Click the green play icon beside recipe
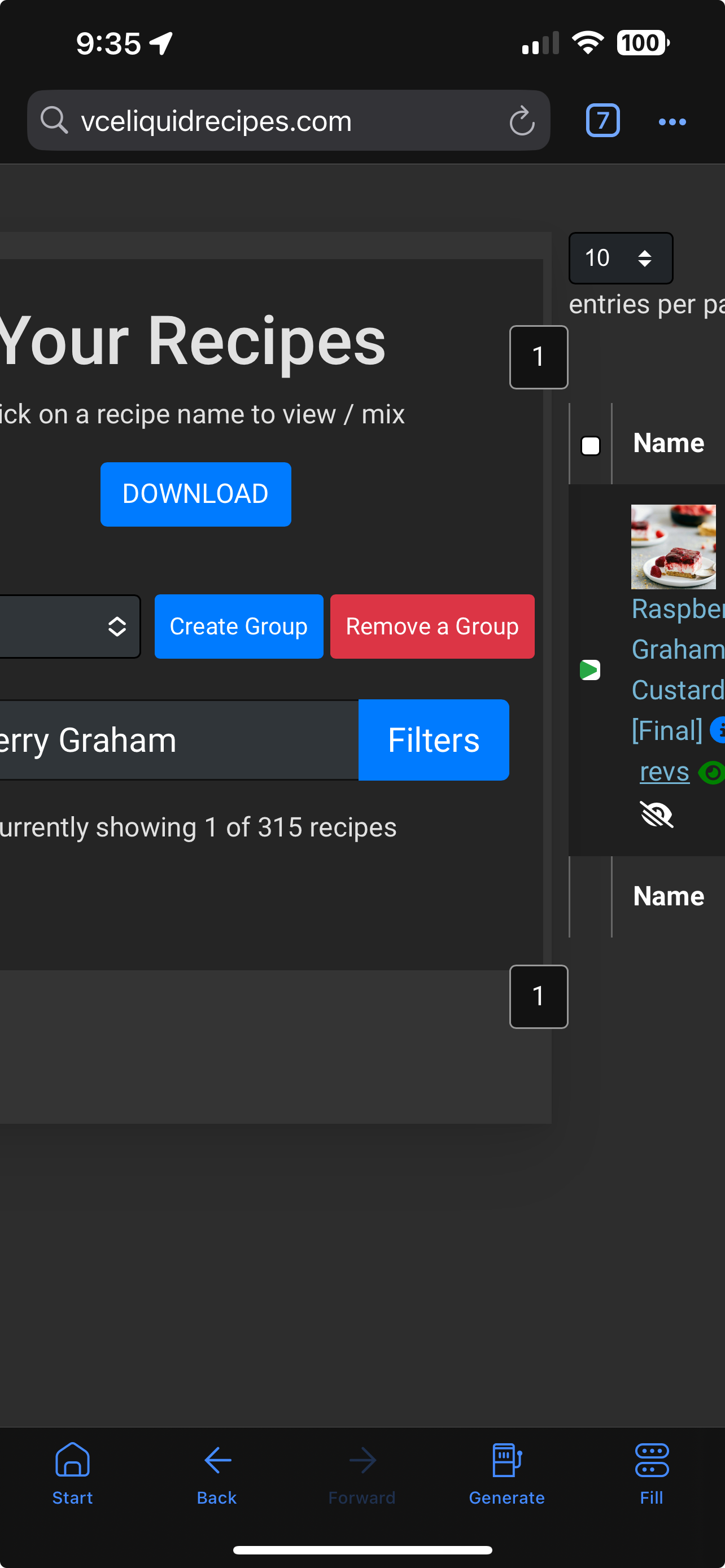 (589, 670)
